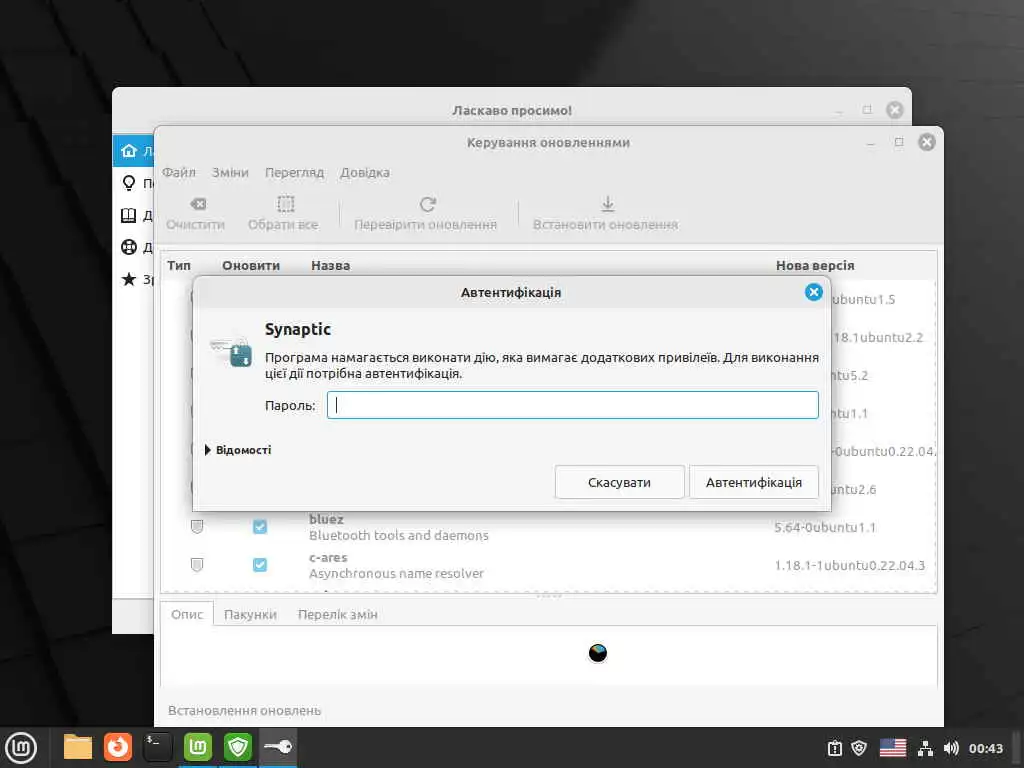Maximize the Ласкаво просимо window

coord(867,110)
